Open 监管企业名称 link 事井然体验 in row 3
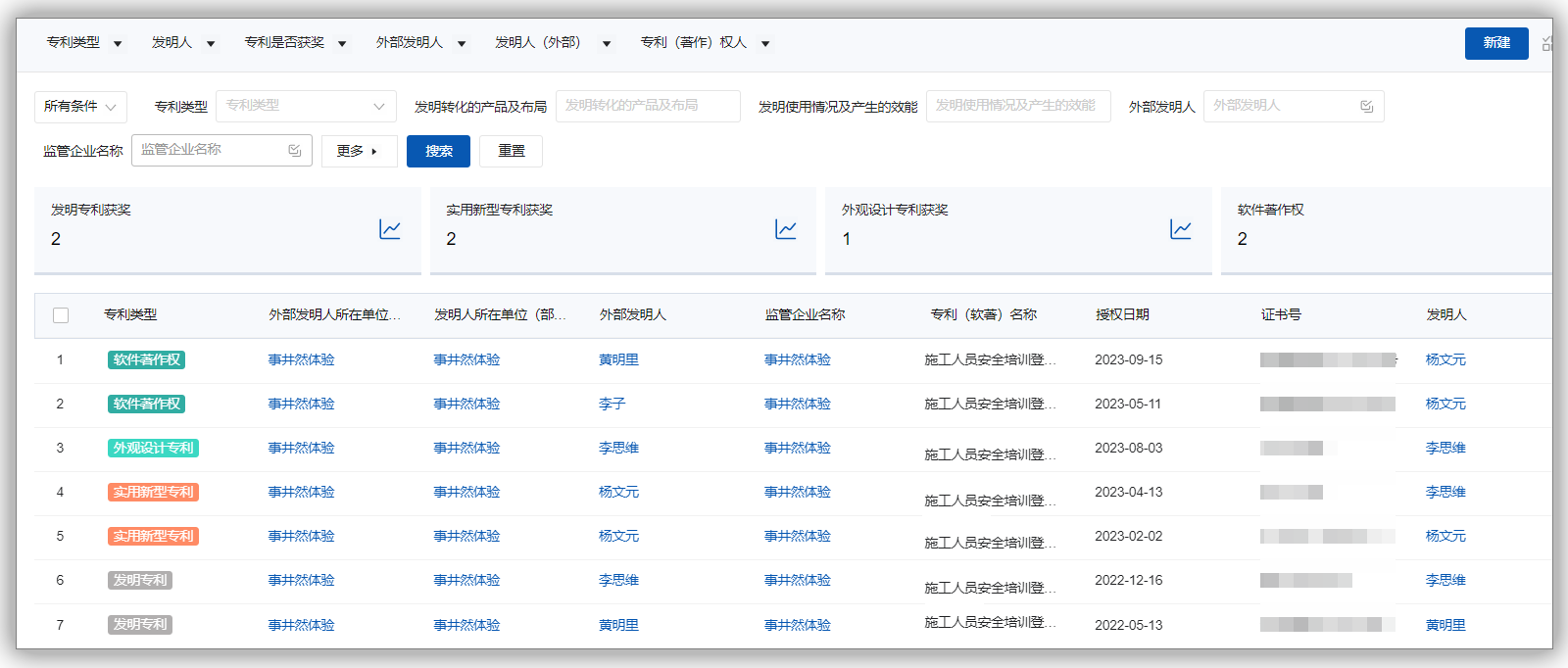Screen dimensions: 1568x668 coord(798,449)
